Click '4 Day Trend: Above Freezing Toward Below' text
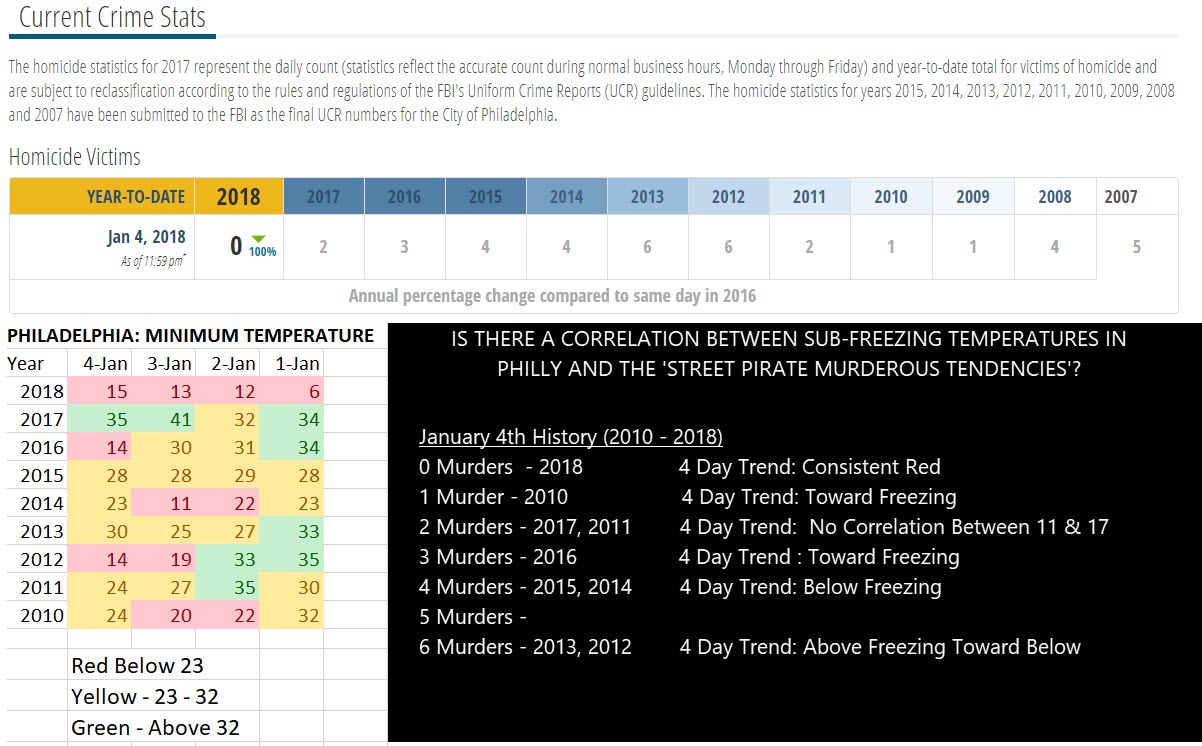The width and height of the screenshot is (1202, 746). point(880,647)
